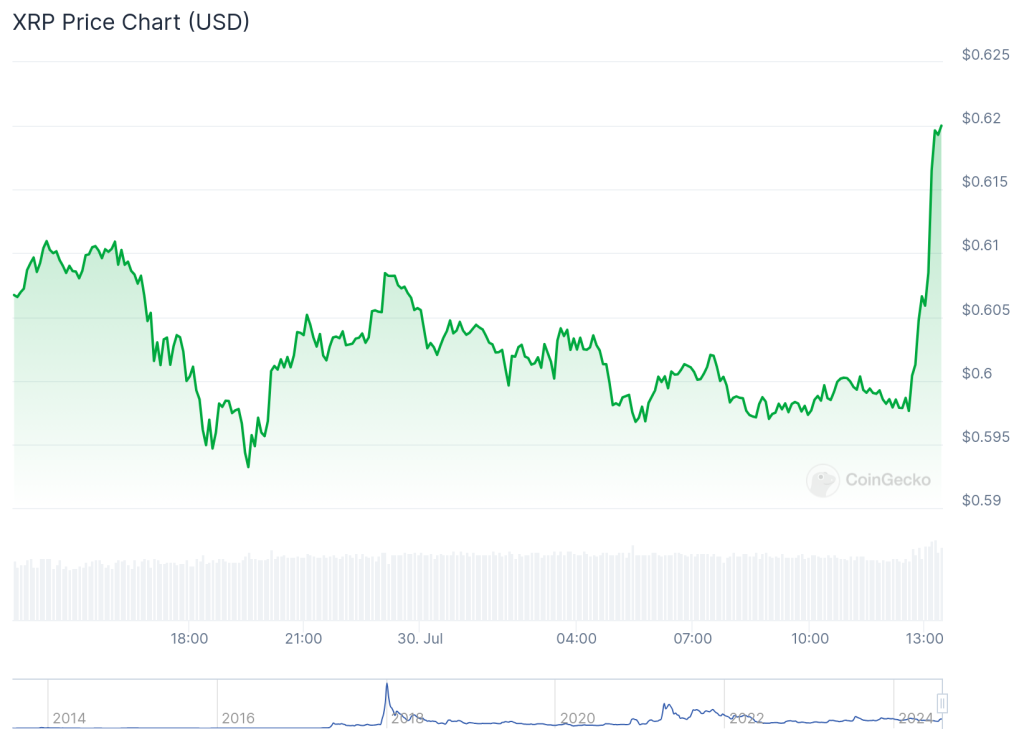Click the 2018 price spike in navigator
Screen dimensions: 1024x747
387,690
